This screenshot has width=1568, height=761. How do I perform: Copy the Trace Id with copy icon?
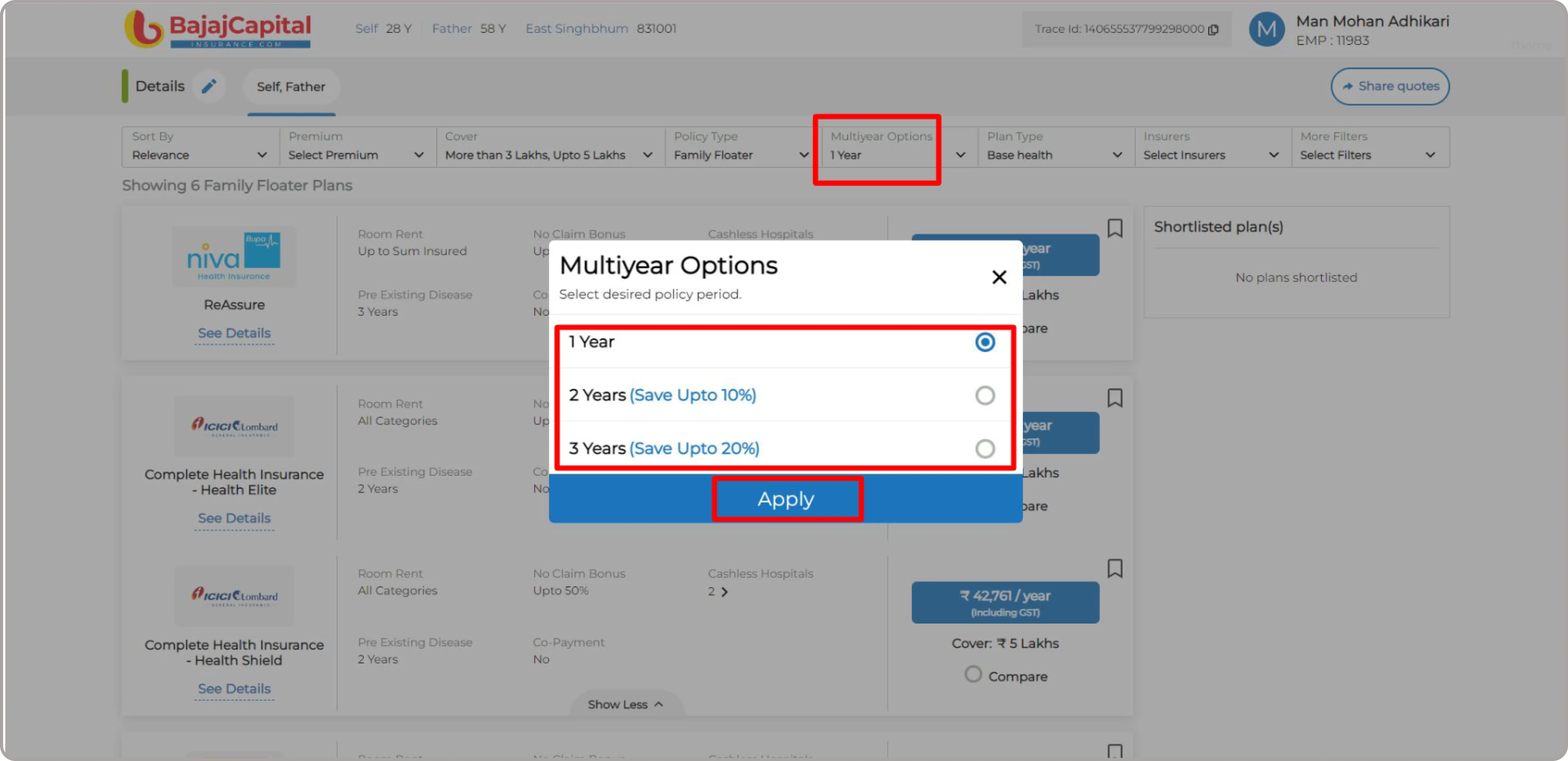coord(1213,29)
